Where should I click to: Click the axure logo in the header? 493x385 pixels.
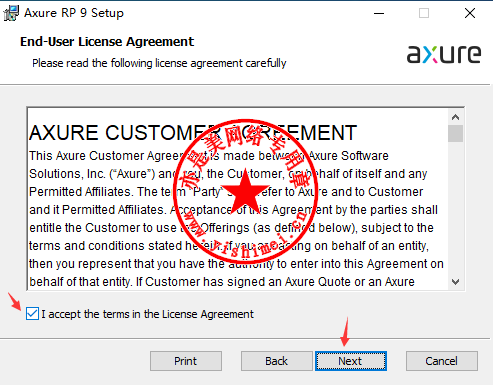444,54
